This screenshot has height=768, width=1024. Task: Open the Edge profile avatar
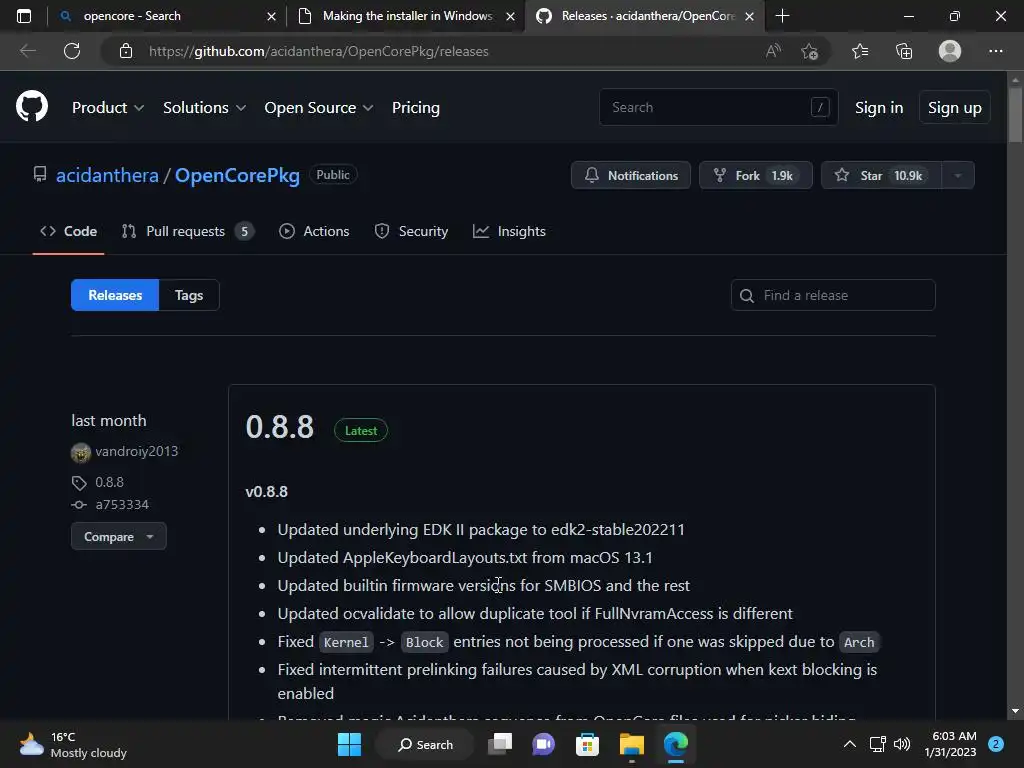(950, 51)
